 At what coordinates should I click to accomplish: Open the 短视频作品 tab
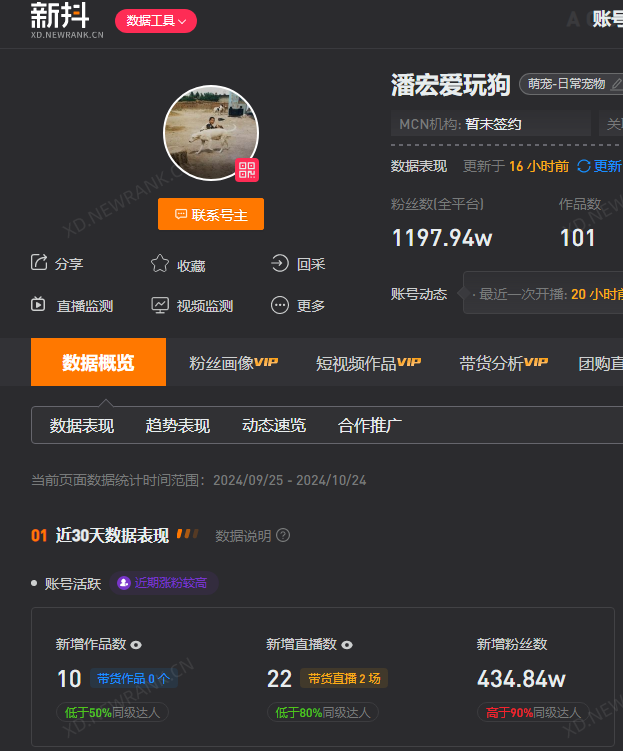click(x=368, y=363)
